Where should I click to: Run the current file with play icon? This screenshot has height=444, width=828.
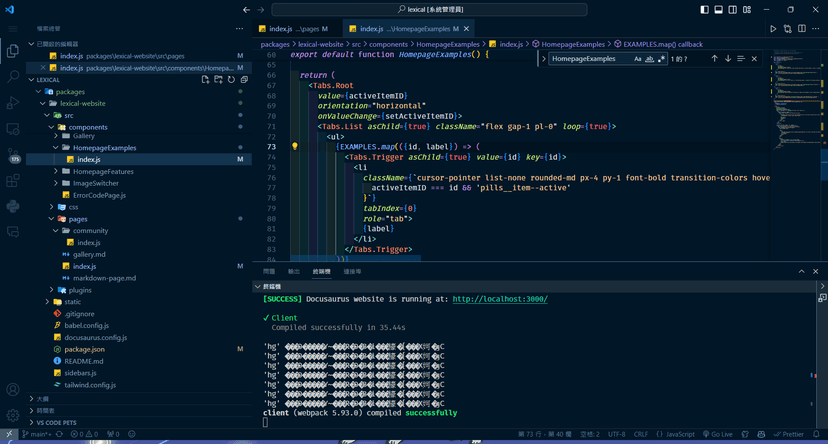773,29
